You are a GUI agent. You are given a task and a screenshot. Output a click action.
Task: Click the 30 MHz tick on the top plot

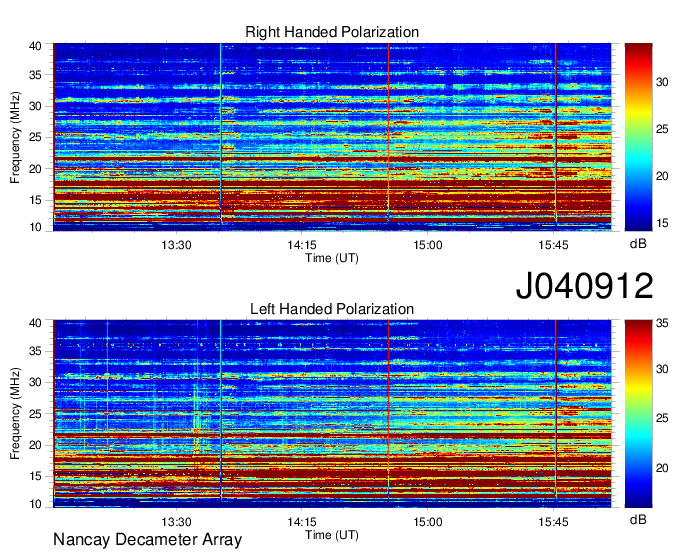35,106
